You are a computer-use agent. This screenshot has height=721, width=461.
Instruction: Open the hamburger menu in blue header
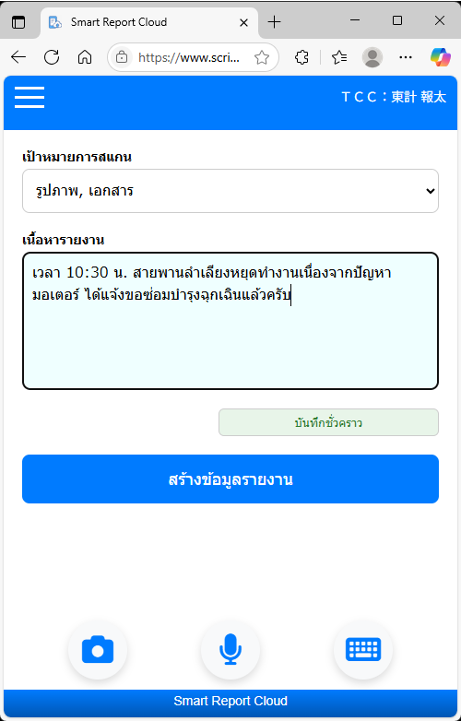pyautogui.click(x=29, y=97)
